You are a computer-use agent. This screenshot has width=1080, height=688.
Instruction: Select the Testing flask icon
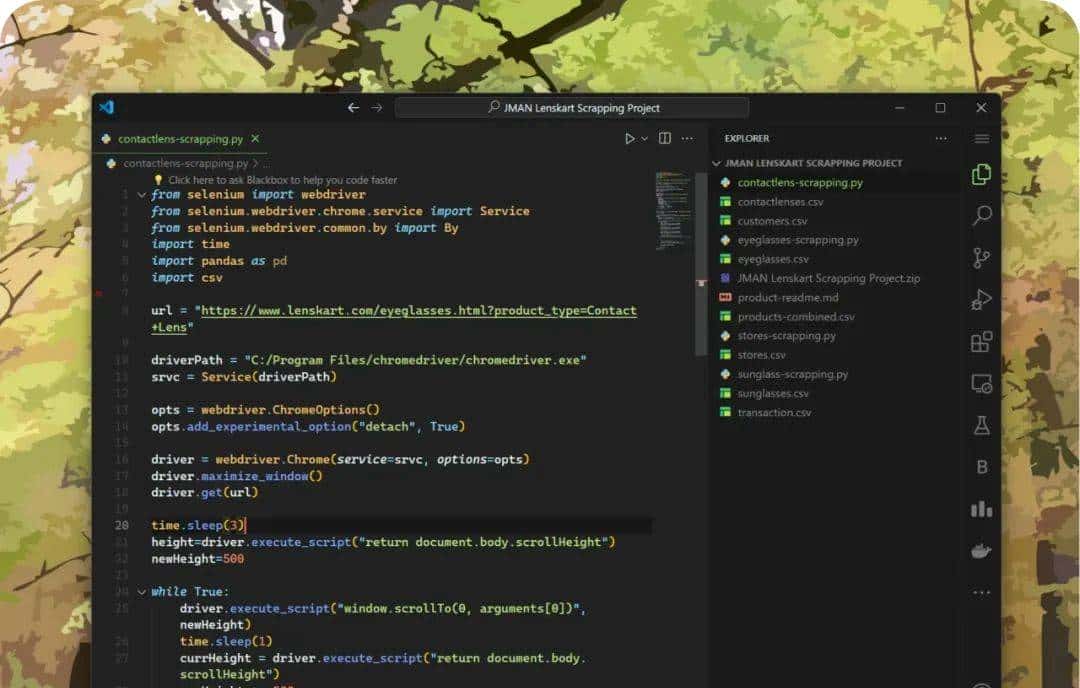[981, 425]
